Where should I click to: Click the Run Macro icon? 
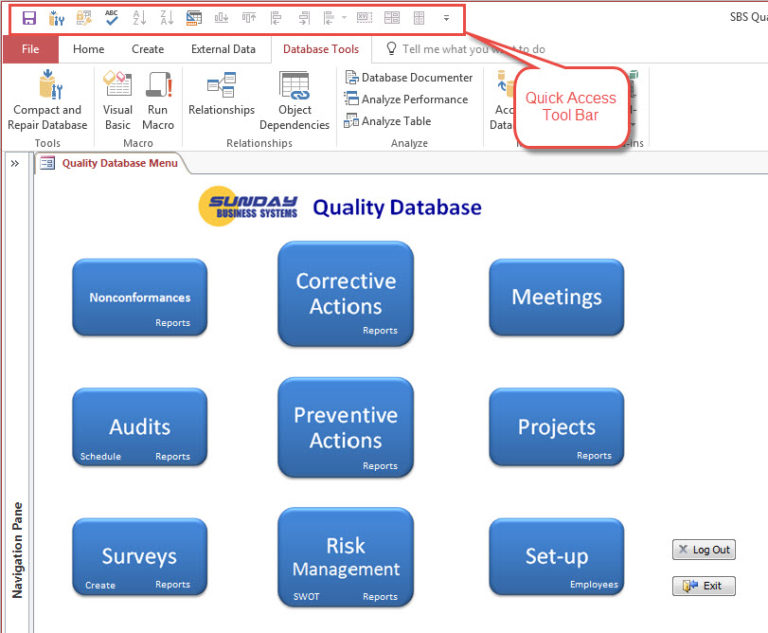pos(158,102)
